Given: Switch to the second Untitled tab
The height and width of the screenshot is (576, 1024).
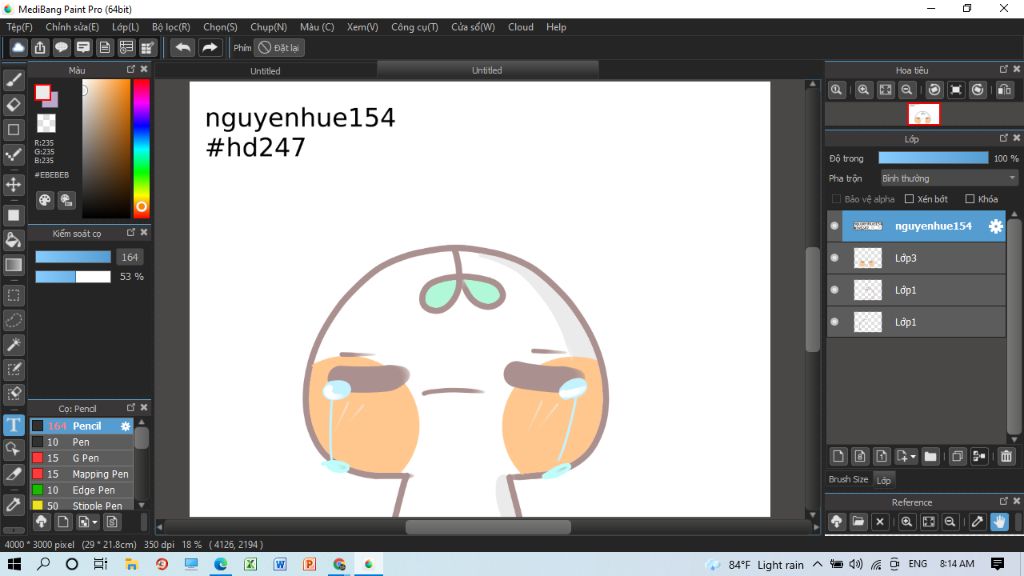Looking at the screenshot, I should 487,70.
